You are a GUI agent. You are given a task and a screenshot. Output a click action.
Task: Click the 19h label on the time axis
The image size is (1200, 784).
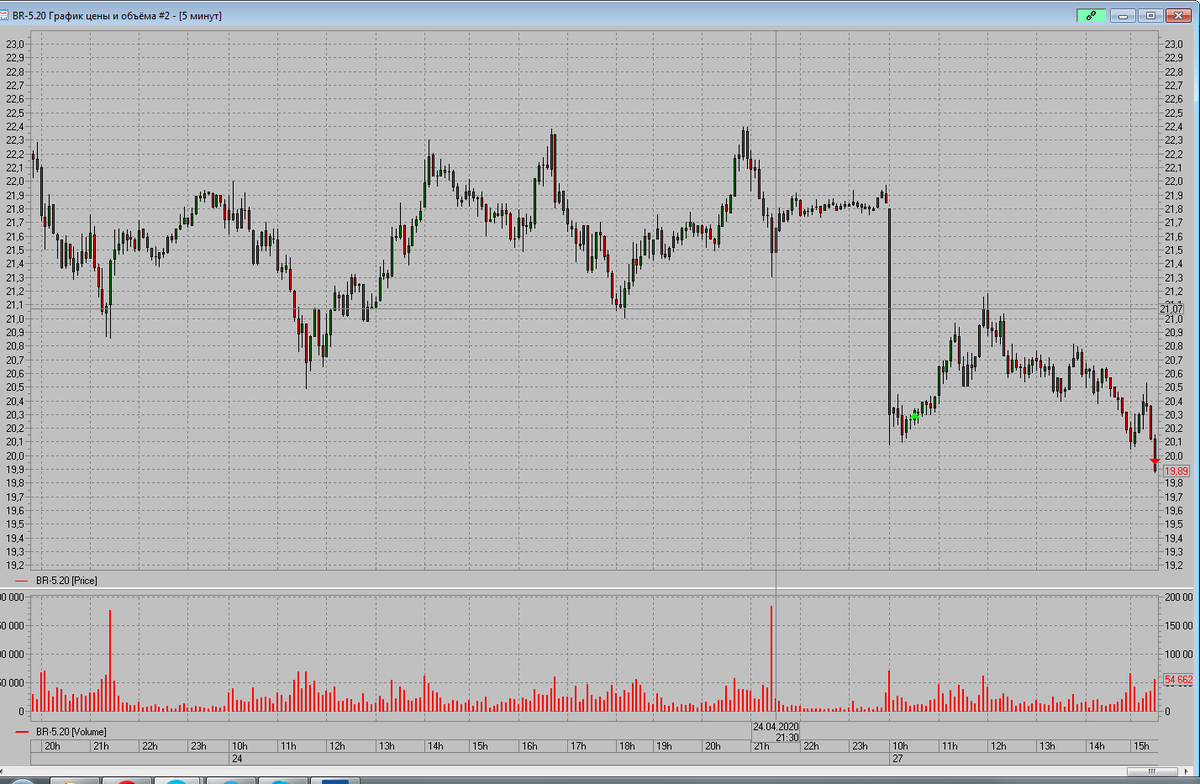pyautogui.click(x=663, y=746)
